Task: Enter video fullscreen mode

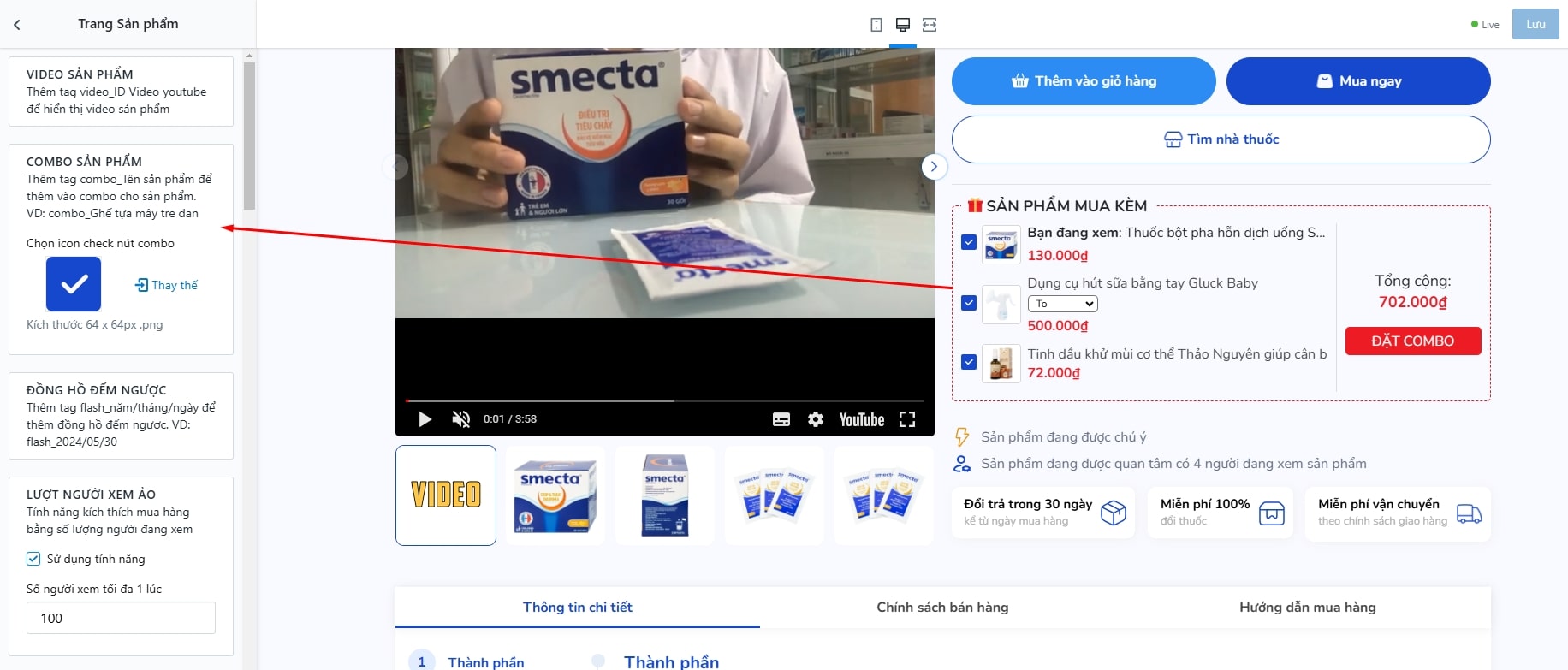Action: [907, 419]
